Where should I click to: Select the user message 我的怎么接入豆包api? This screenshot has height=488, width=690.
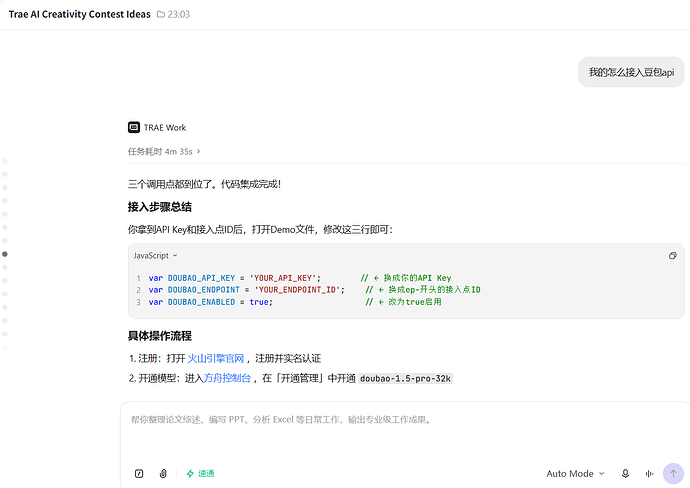(x=631, y=72)
